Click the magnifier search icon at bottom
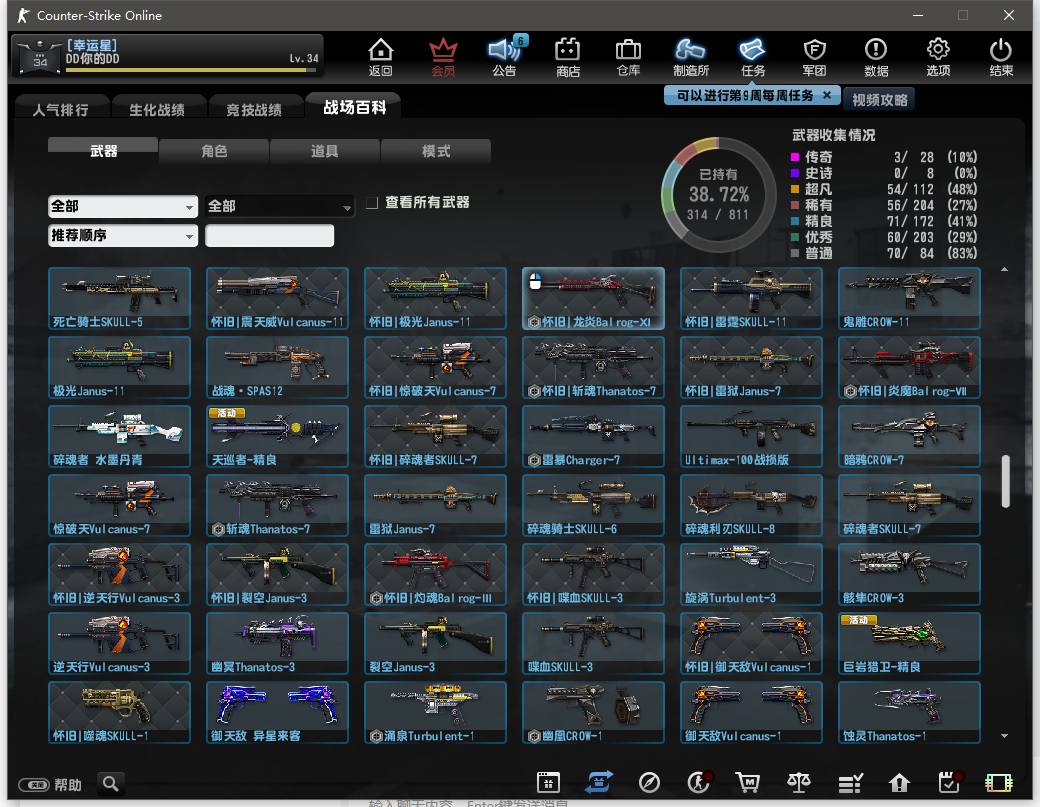The height and width of the screenshot is (807, 1040). 111,784
